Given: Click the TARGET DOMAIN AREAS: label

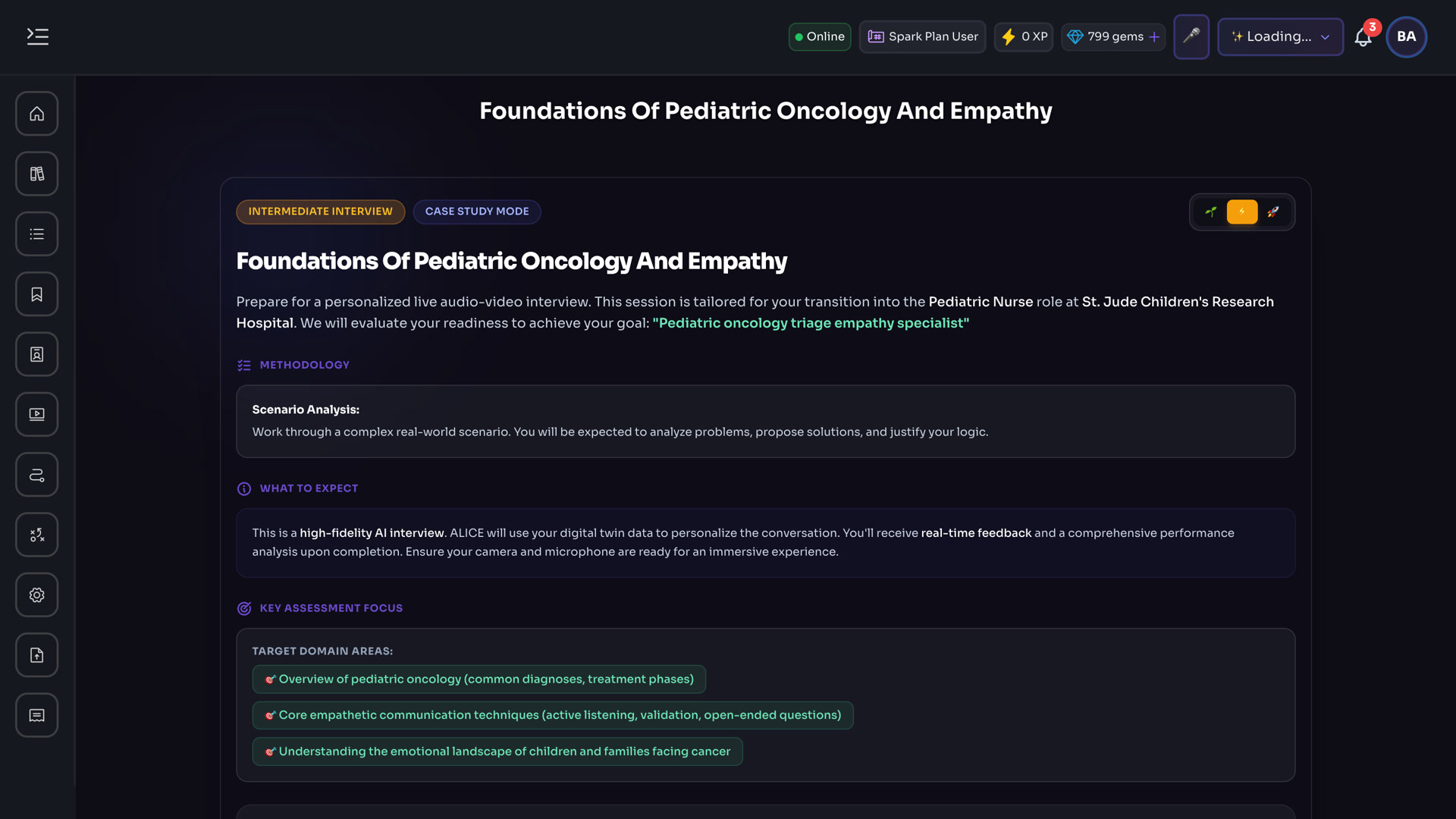Looking at the screenshot, I should (x=322, y=651).
